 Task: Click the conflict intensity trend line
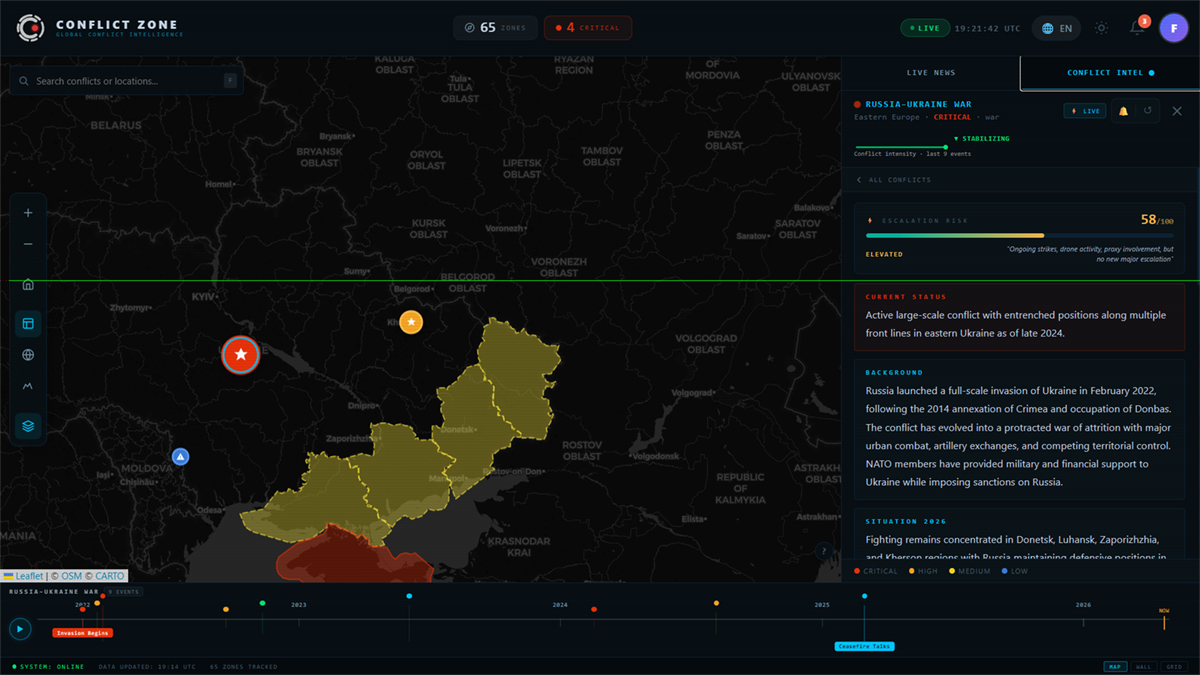(x=901, y=147)
